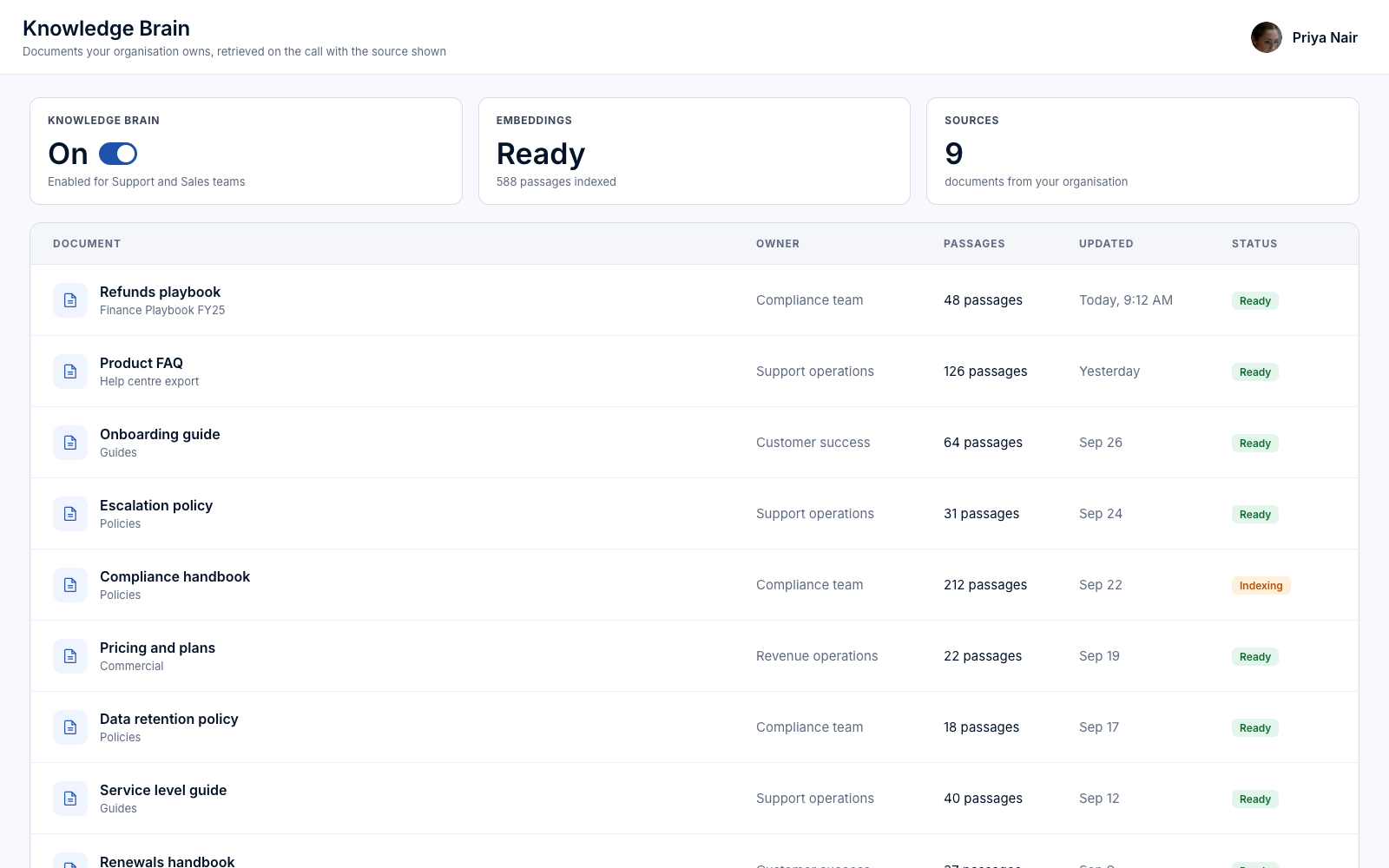Click the Escalation policy document icon
The width and height of the screenshot is (1389, 868).
click(70, 514)
